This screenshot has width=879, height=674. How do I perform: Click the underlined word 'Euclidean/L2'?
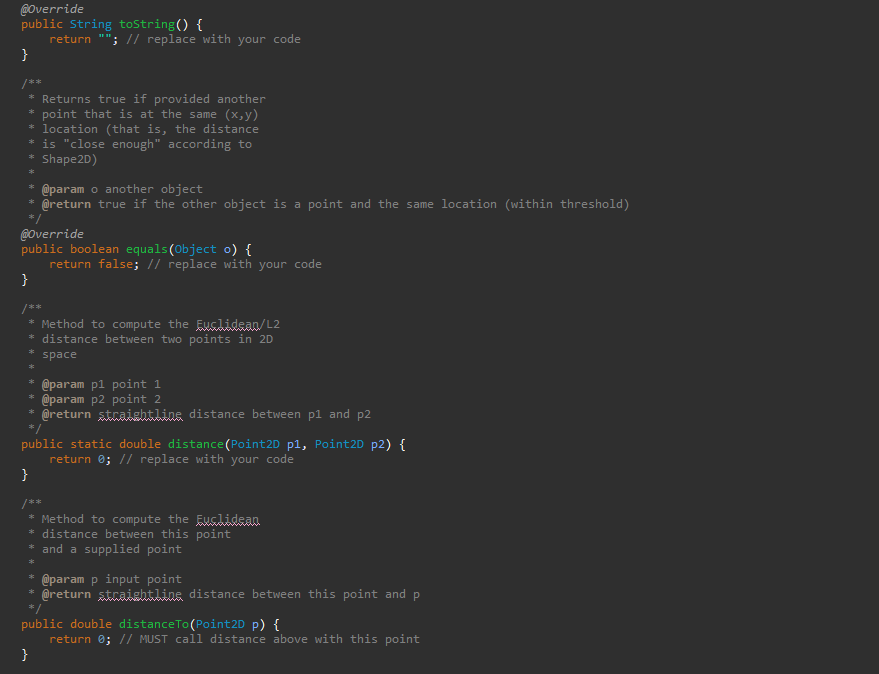click(x=238, y=324)
